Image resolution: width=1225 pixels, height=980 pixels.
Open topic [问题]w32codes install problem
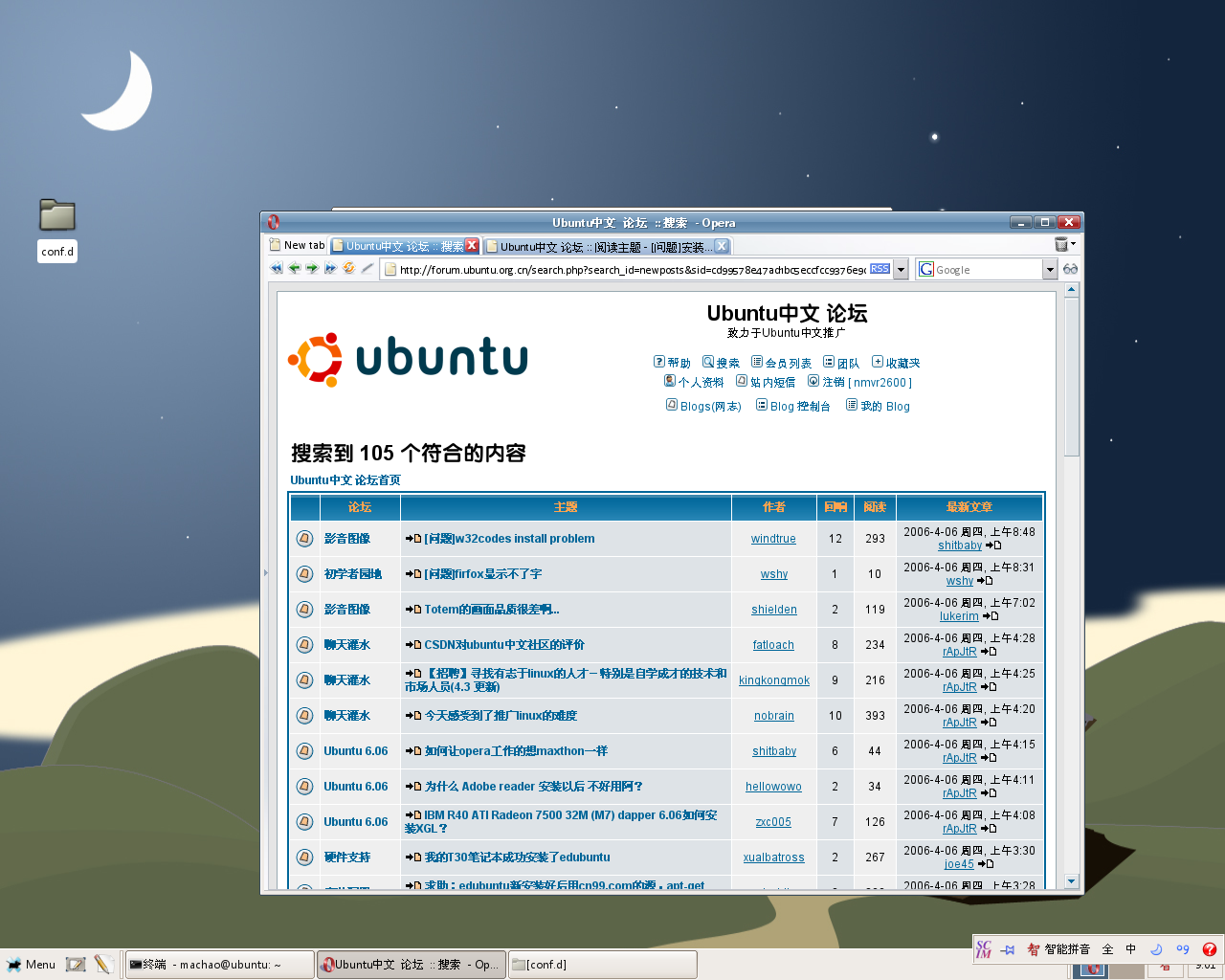[x=509, y=539]
